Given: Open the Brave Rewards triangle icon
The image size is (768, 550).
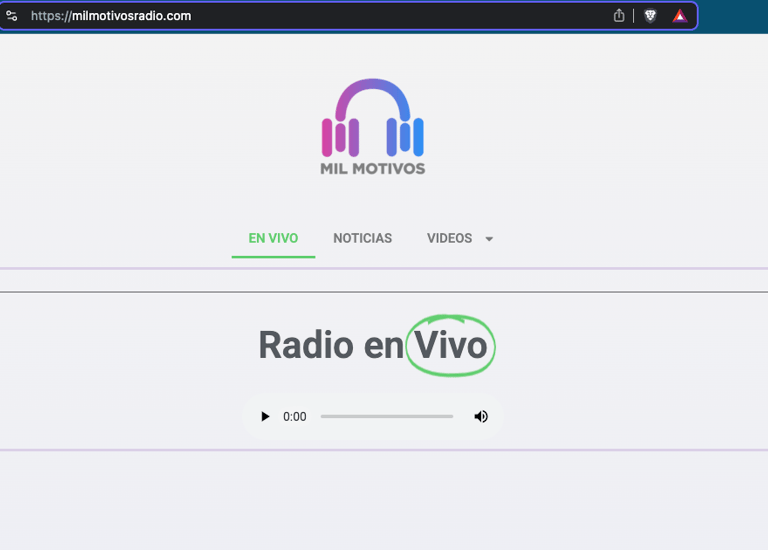Looking at the screenshot, I should pos(680,16).
